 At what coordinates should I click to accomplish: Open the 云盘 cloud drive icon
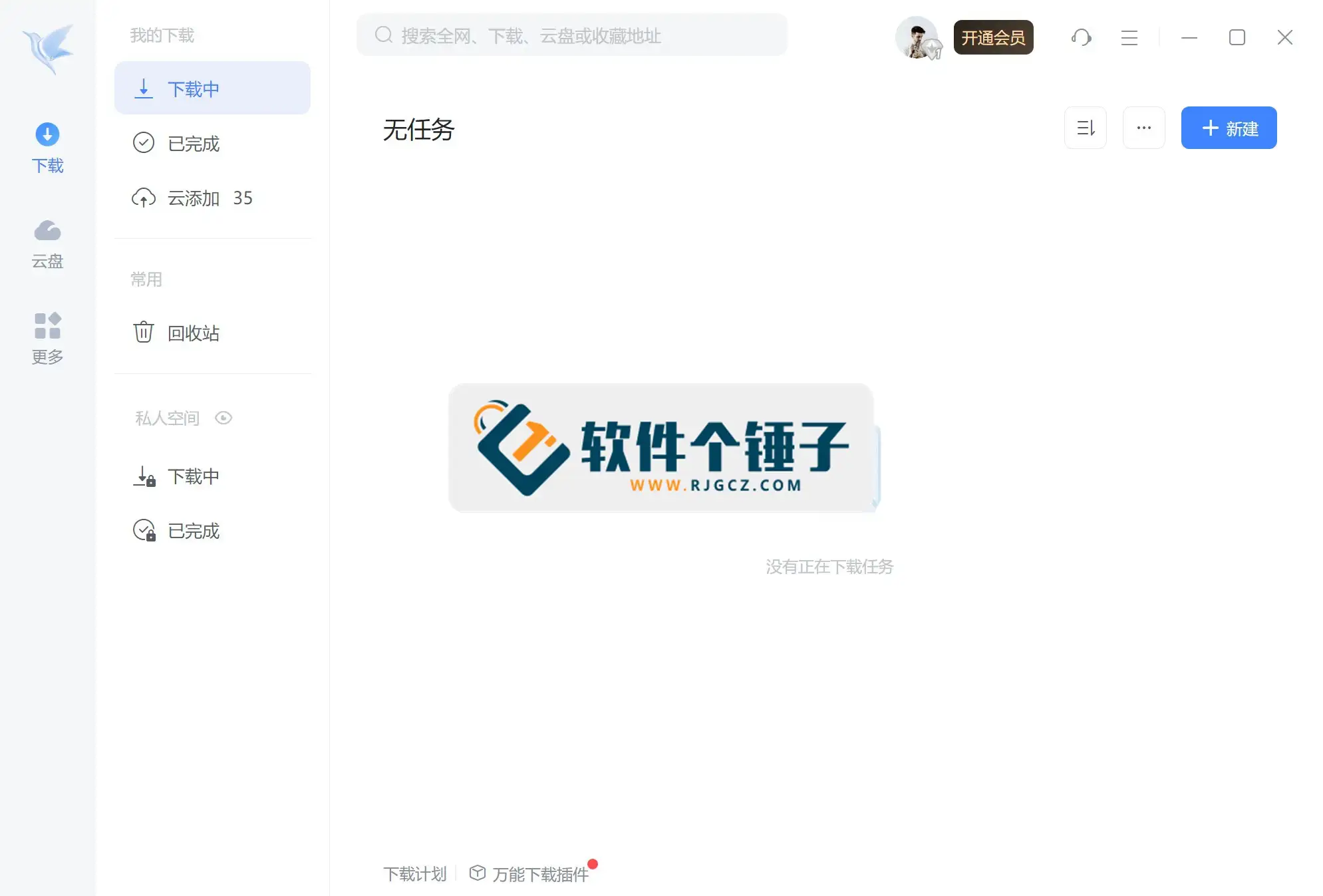(x=47, y=231)
